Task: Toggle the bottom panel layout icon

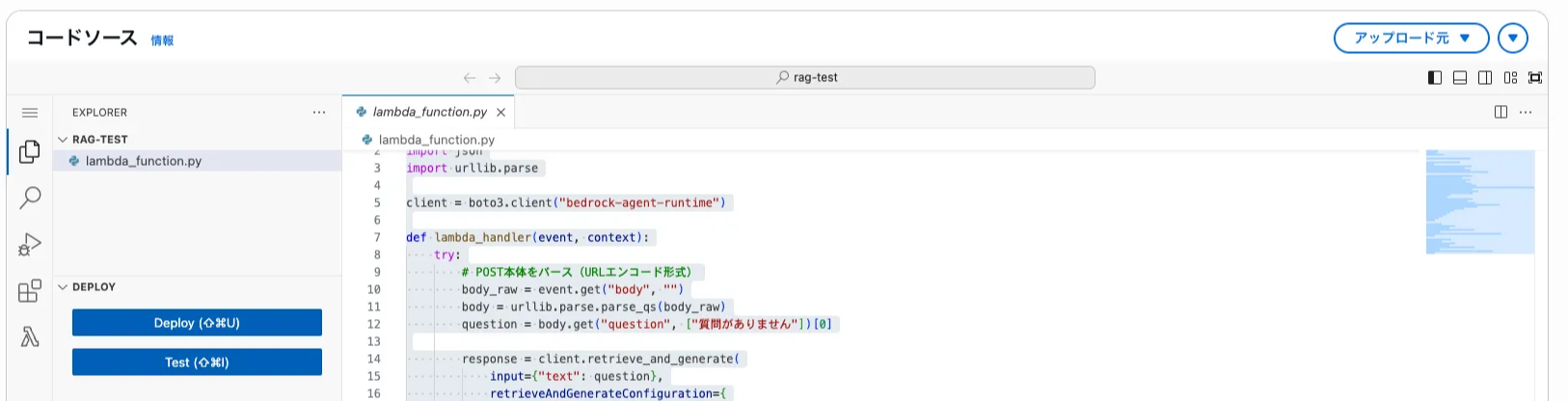Action: (1460, 78)
